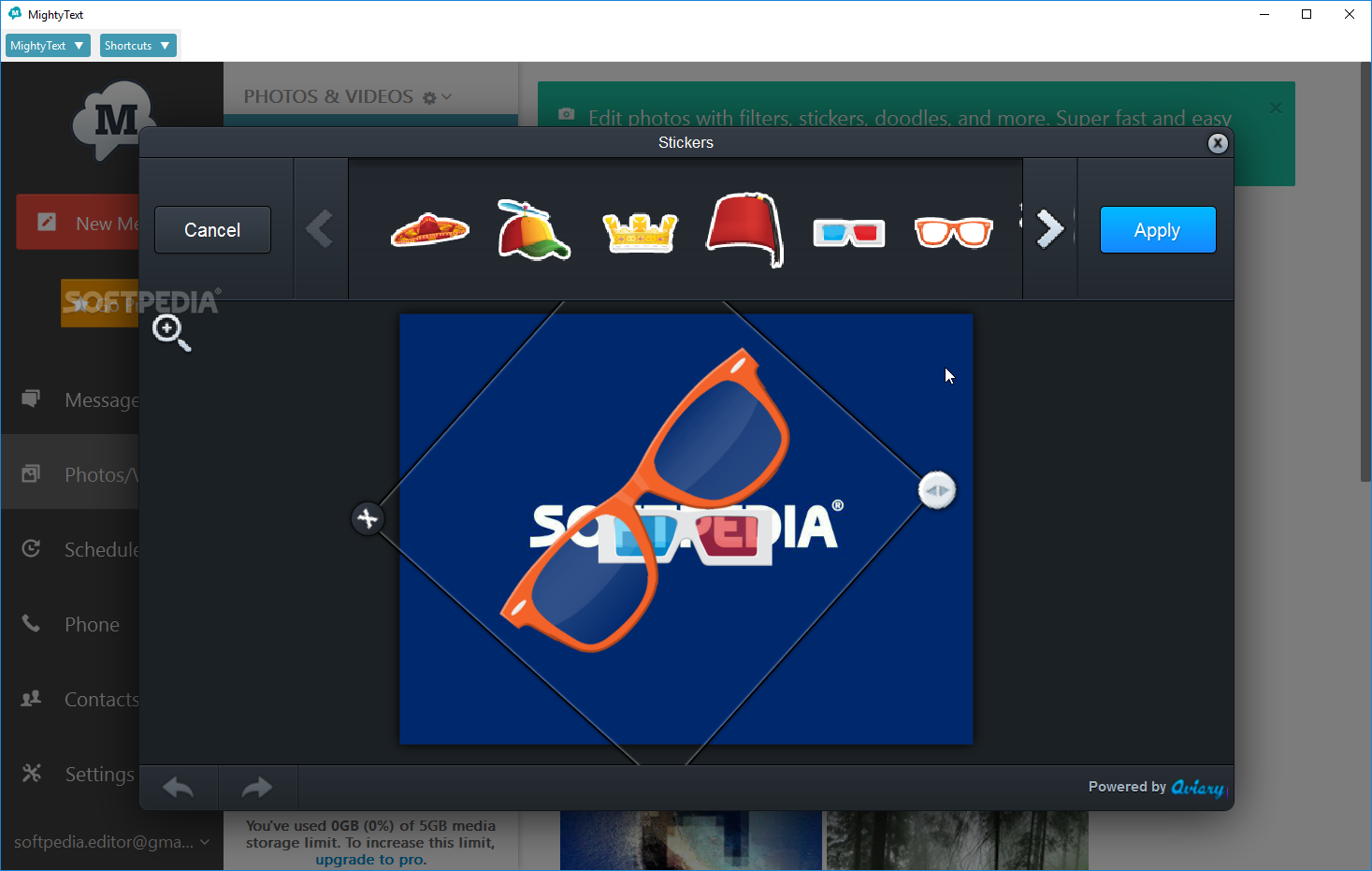Select the orange glasses sticker

pyautogui.click(x=953, y=231)
